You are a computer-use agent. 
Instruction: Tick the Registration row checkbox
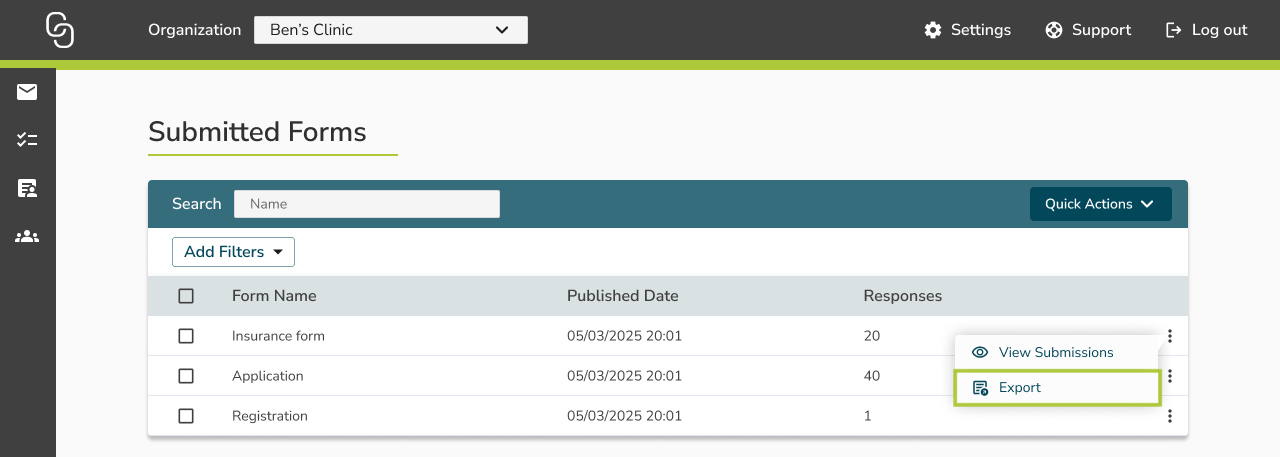(186, 416)
